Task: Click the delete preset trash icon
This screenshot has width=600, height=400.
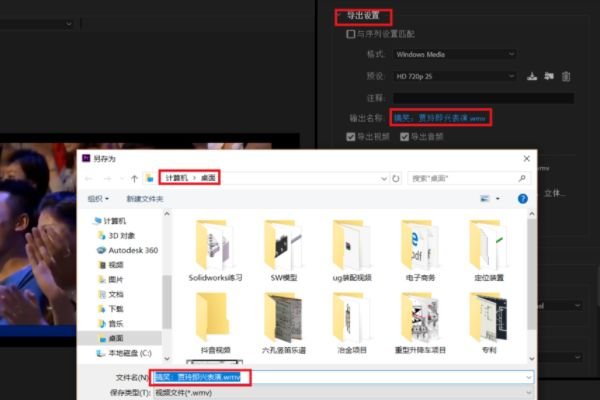Action: coord(566,77)
